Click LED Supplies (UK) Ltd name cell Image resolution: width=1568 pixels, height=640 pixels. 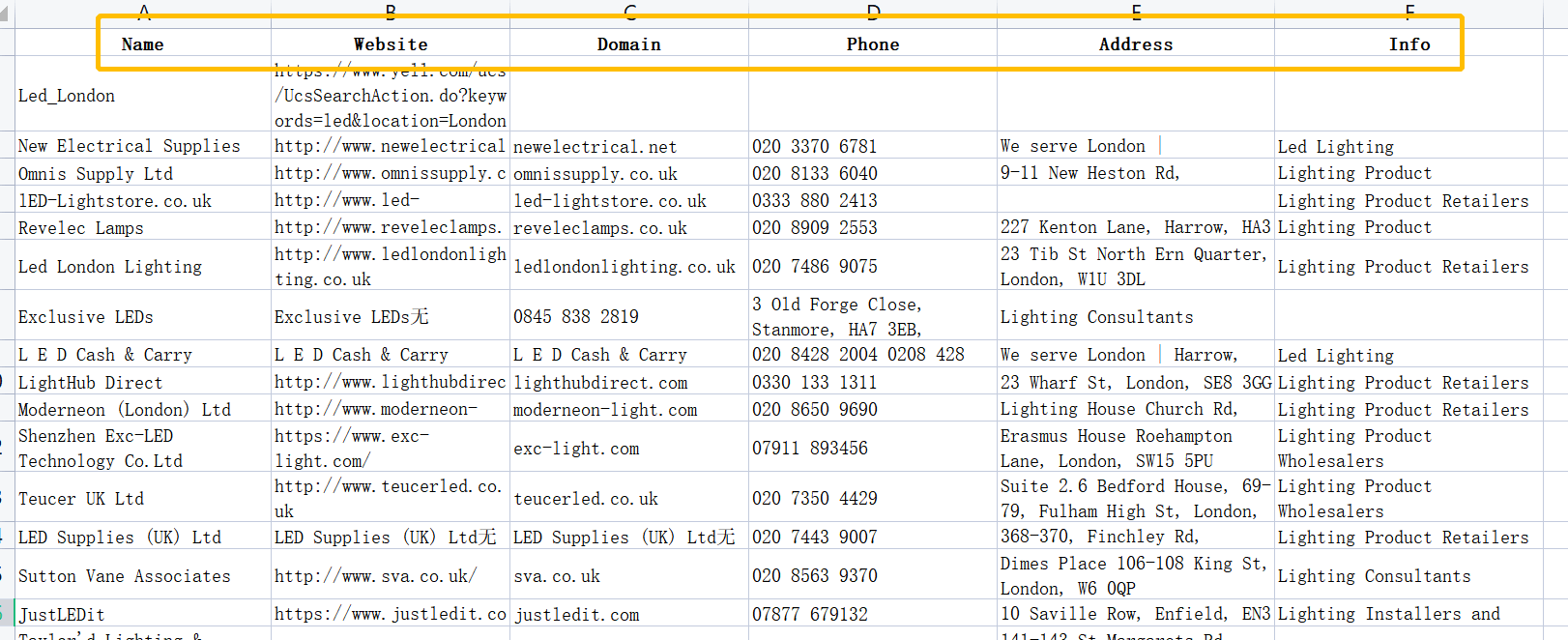pos(143,537)
